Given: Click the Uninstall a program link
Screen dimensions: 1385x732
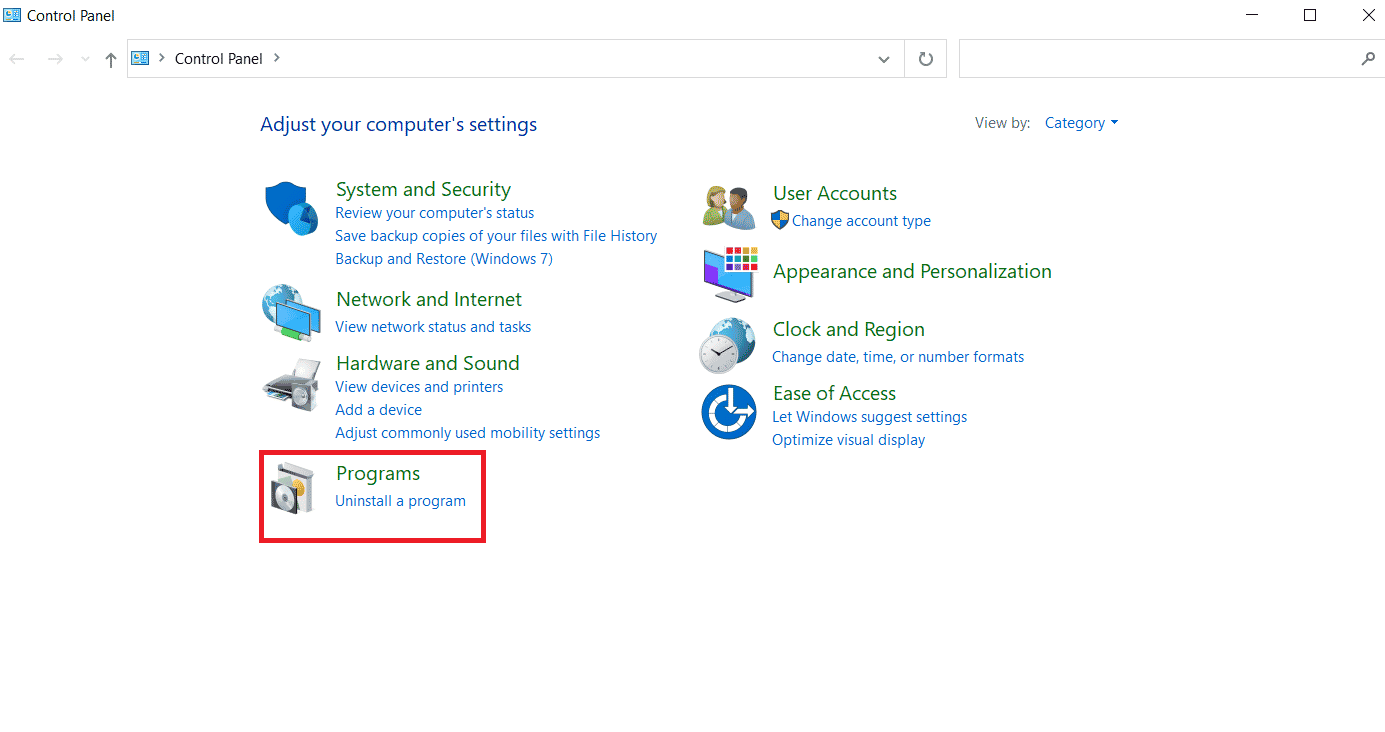Looking at the screenshot, I should 400,501.
